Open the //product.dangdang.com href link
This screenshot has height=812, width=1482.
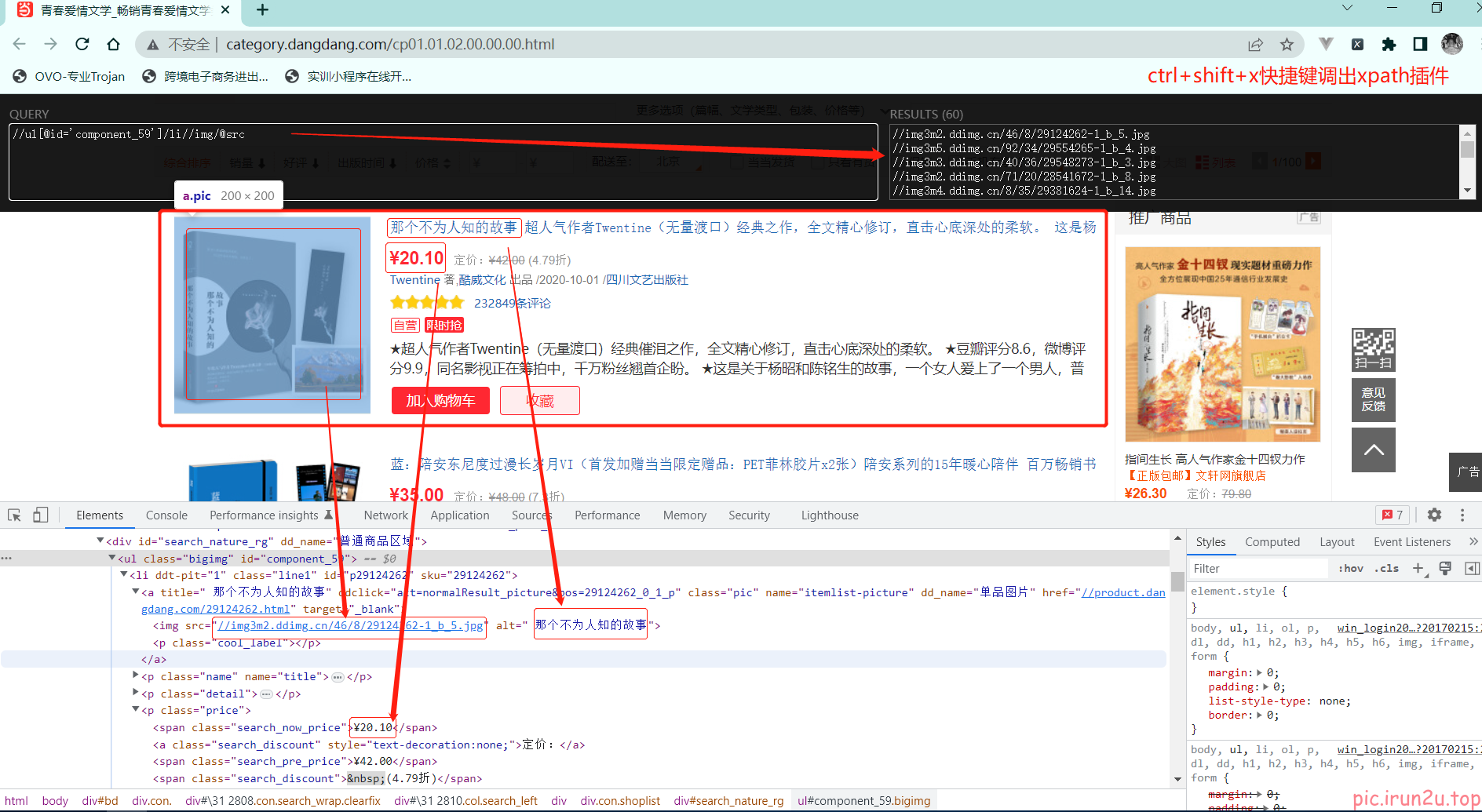coord(1122,592)
